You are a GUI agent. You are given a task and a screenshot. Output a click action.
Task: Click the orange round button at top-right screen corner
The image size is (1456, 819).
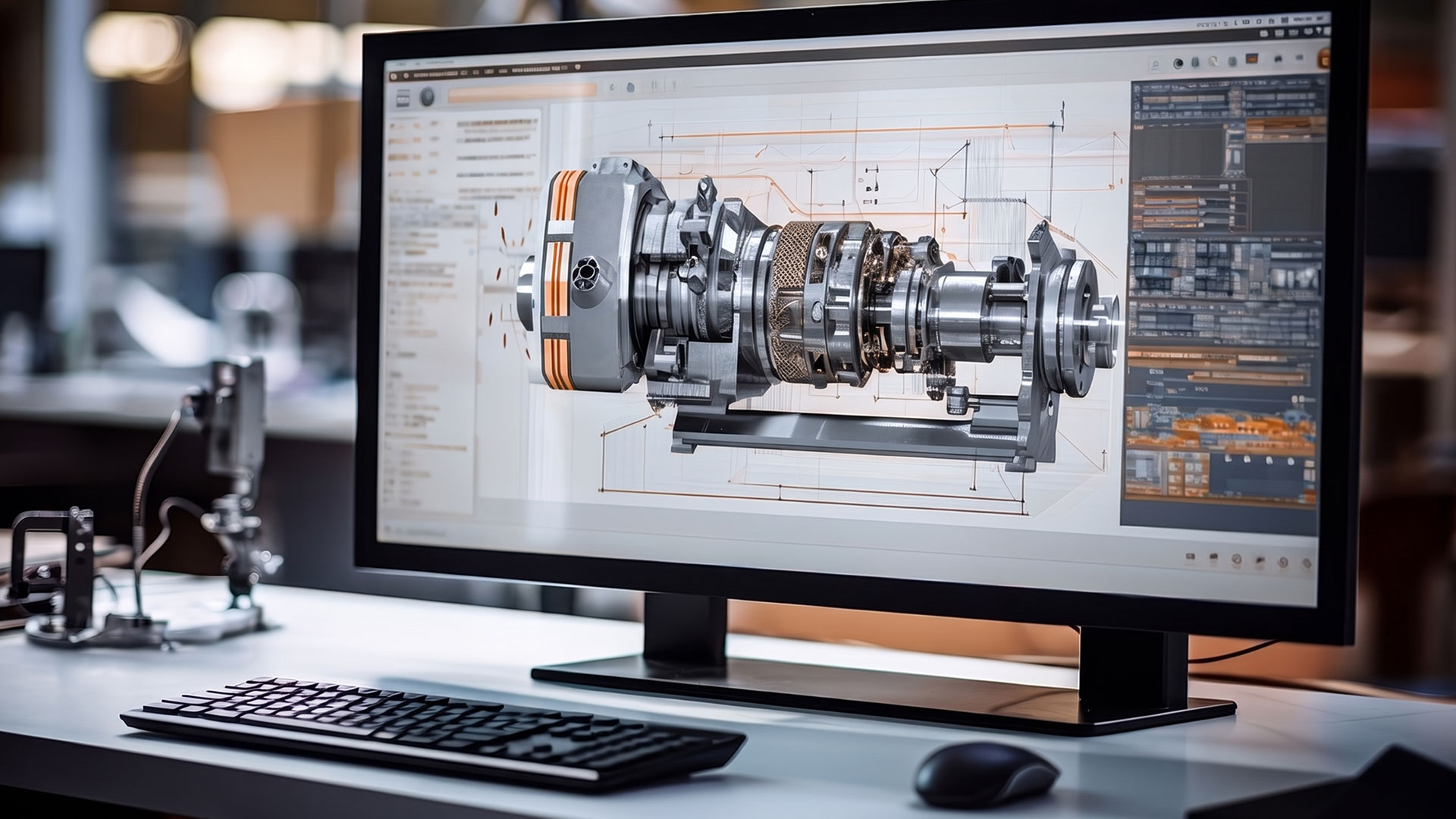(x=1324, y=60)
